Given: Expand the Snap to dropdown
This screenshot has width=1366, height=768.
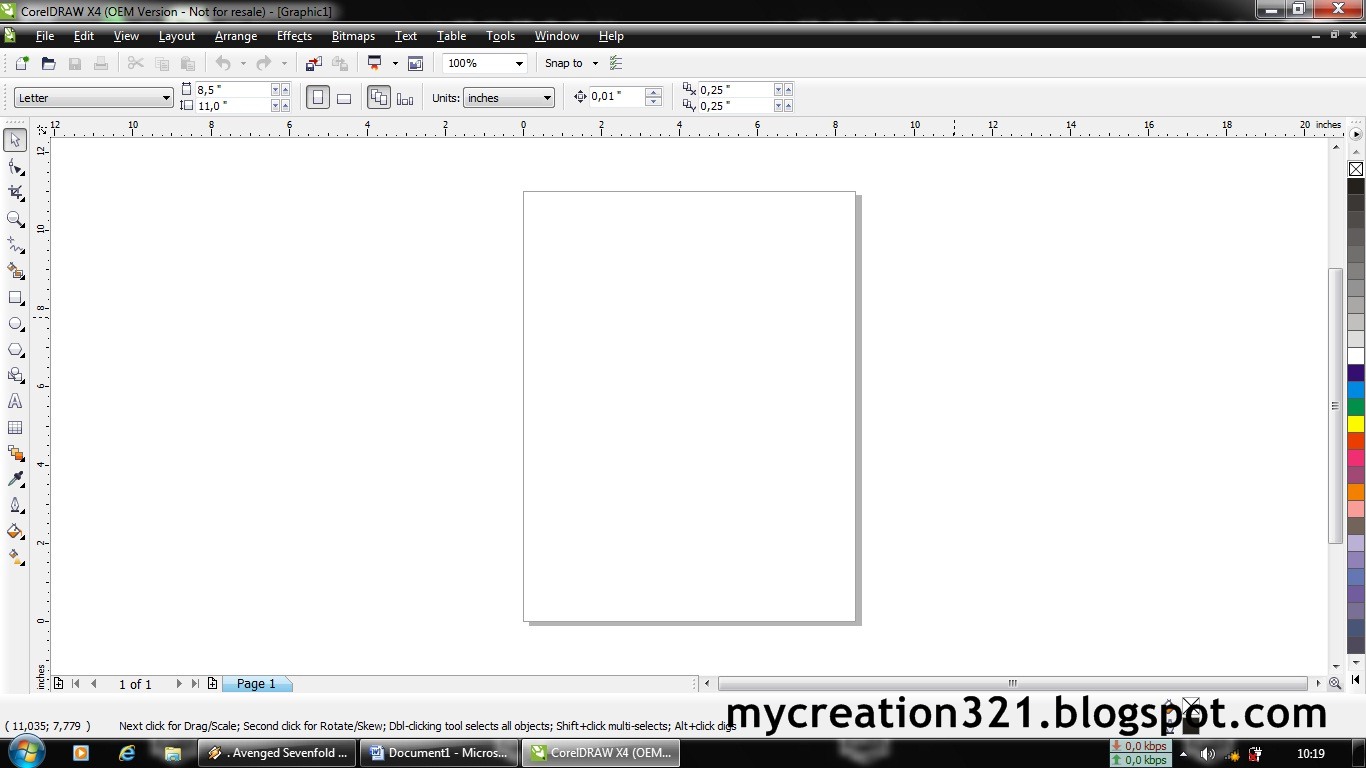Looking at the screenshot, I should pos(595,63).
